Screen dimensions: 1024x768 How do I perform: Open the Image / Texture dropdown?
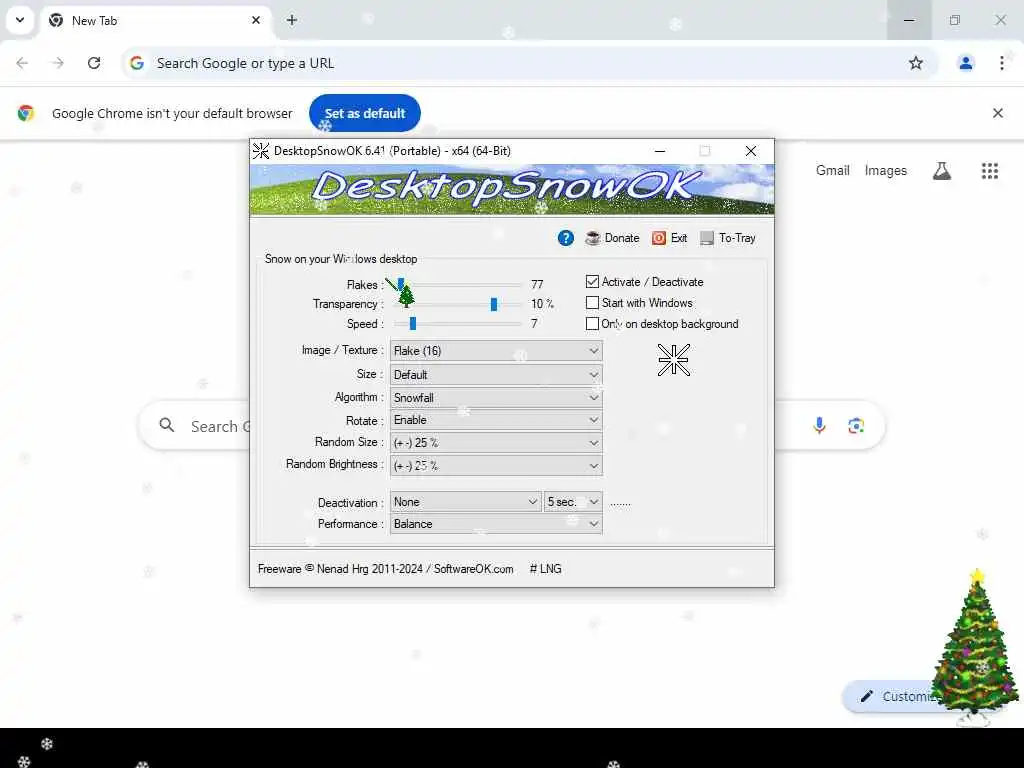[x=496, y=351]
